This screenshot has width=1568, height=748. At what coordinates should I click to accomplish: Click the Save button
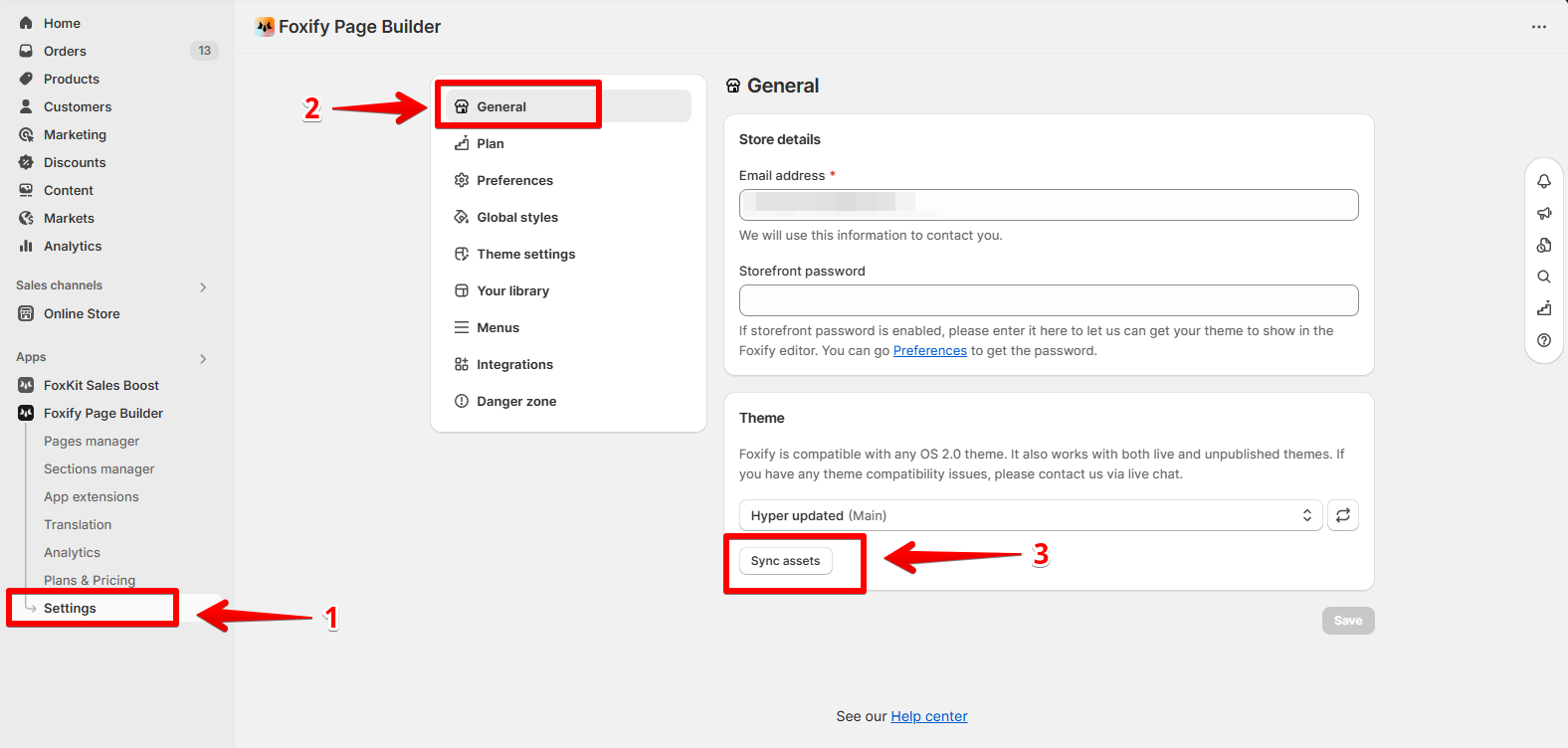point(1348,621)
